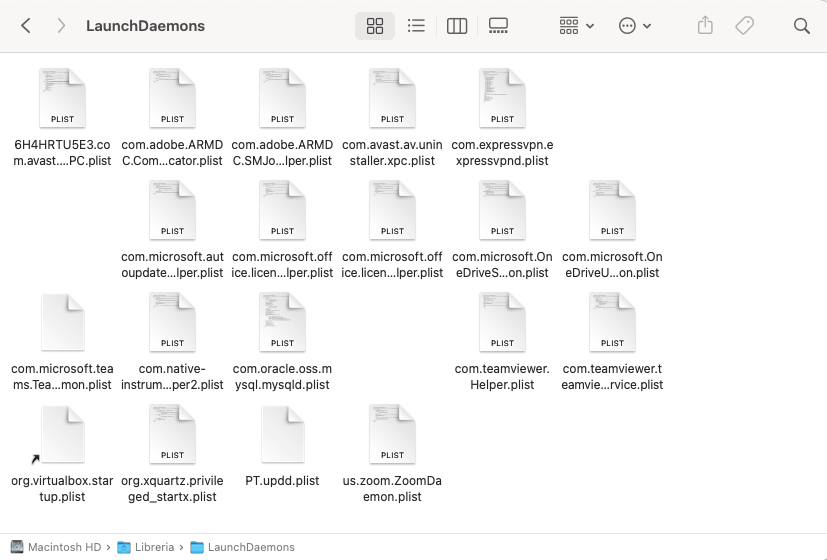
Task: Select com.microsoft.autoupdate helper plist icon
Action: coord(172,210)
